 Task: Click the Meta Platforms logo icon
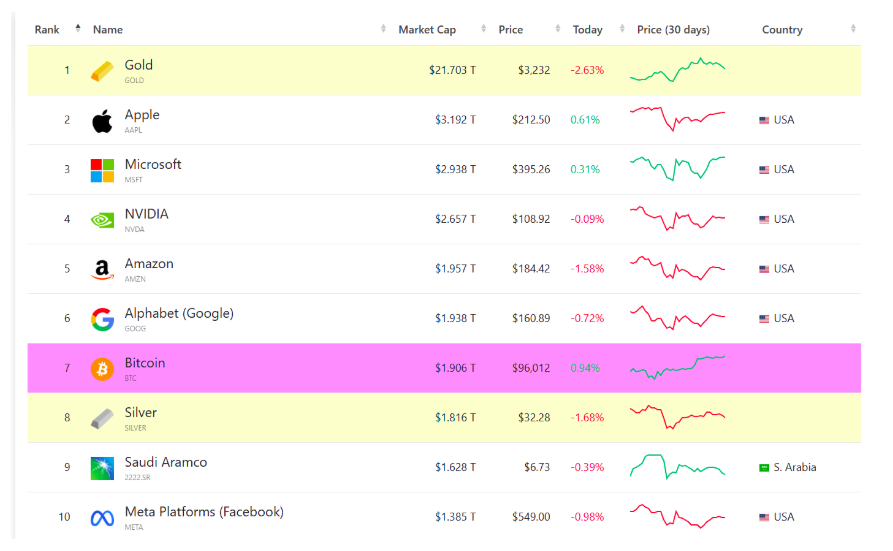pyautogui.click(x=102, y=518)
